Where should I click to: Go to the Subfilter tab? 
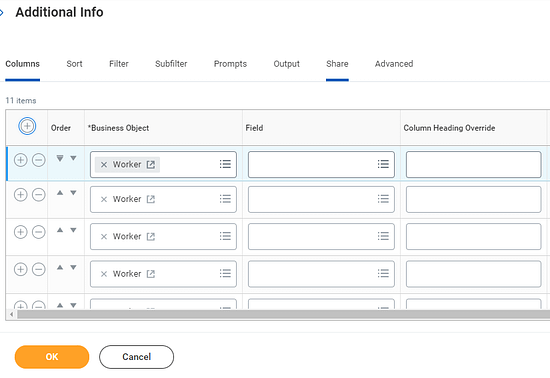pyautogui.click(x=171, y=64)
